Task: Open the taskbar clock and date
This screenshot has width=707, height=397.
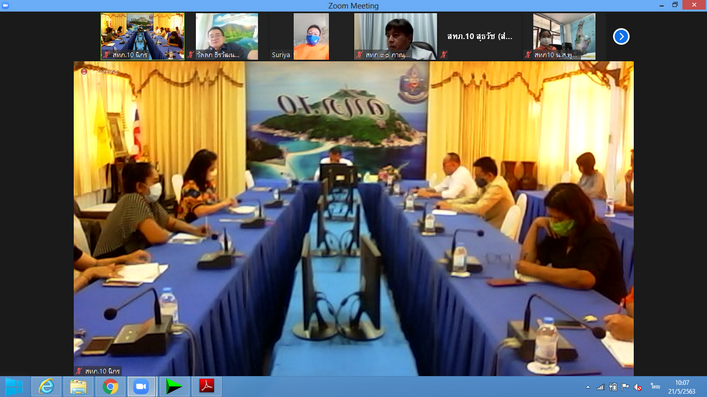Action: coord(682,387)
